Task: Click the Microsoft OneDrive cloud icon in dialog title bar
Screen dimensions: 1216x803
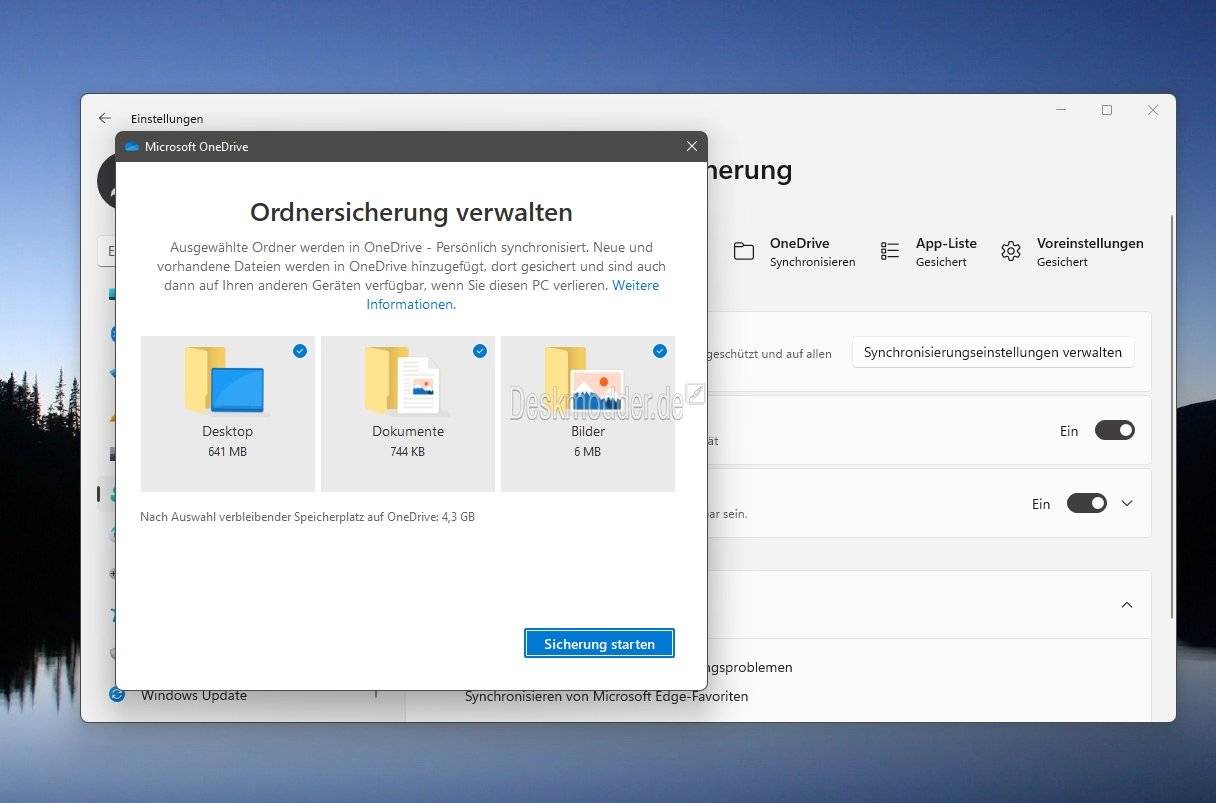Action: [131, 146]
